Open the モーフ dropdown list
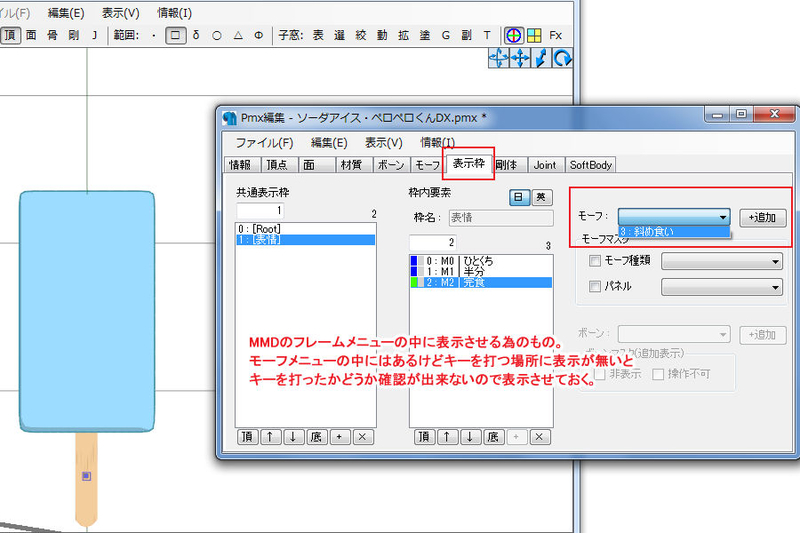800x533 pixels. [673, 216]
